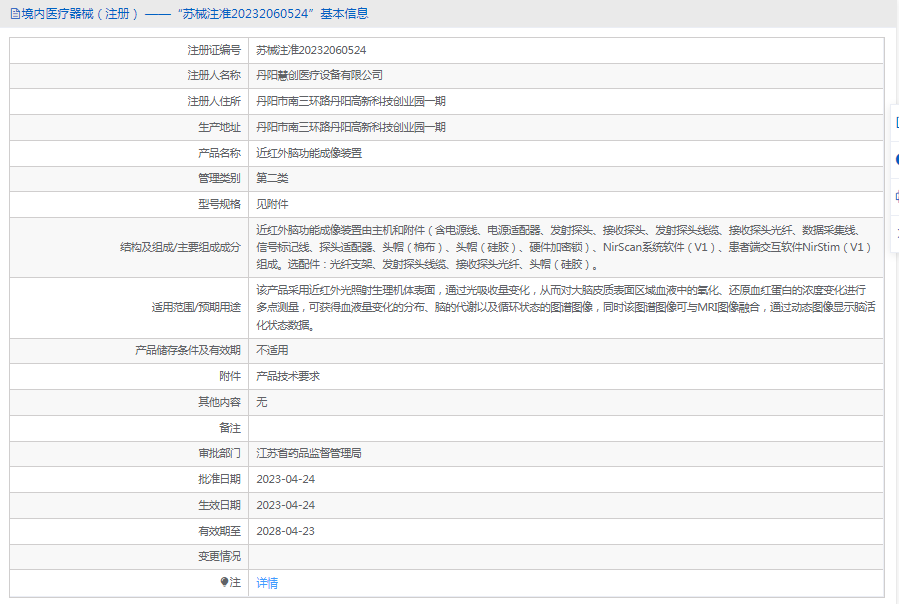Click the 管理类别 row label

click(x=219, y=178)
